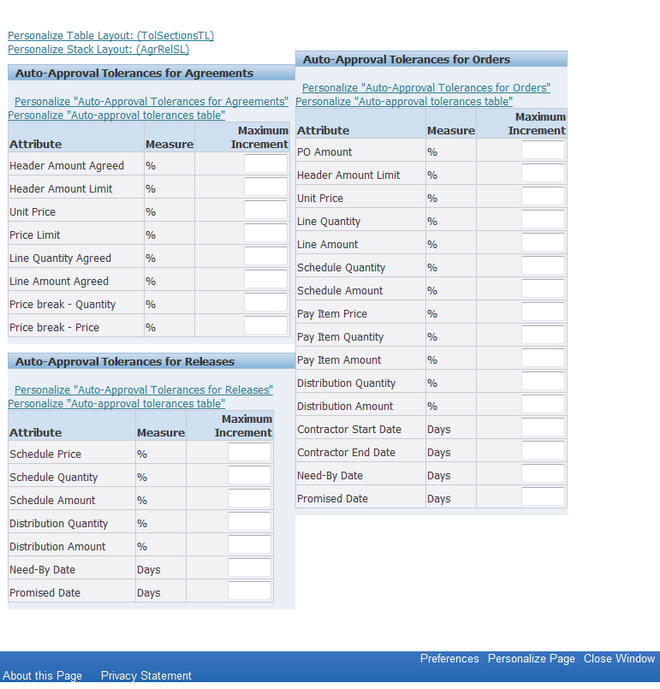Focus Pay Item Quantity increment field
The image size is (660, 689).
click(543, 335)
